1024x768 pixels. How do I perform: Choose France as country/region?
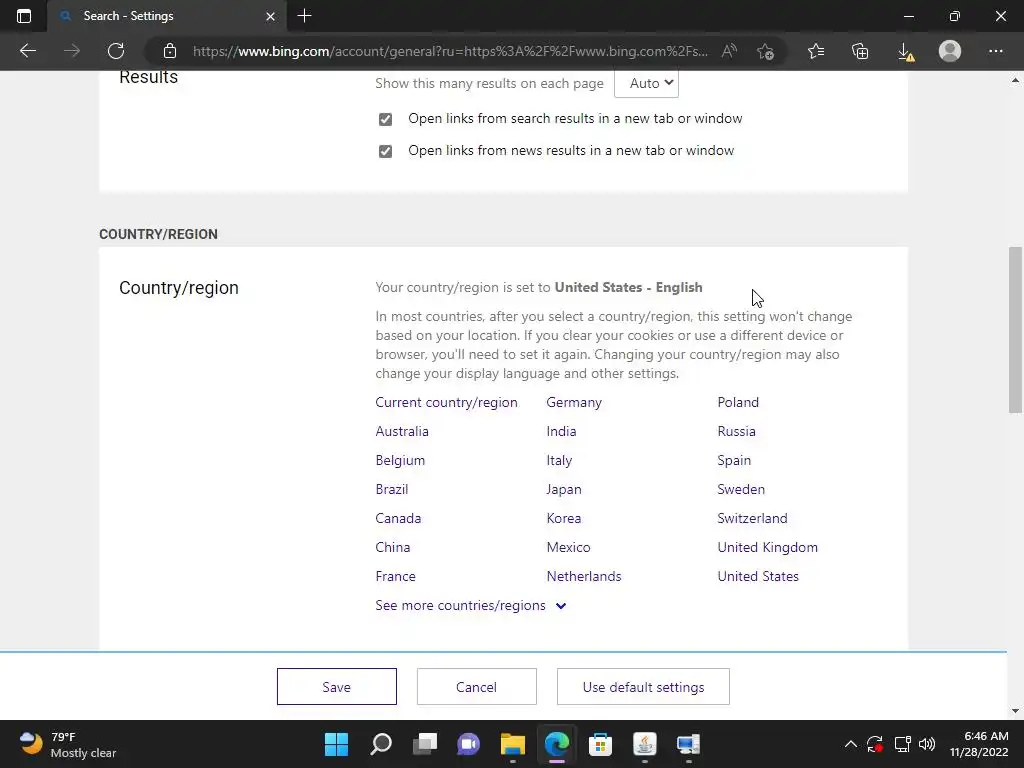click(395, 576)
